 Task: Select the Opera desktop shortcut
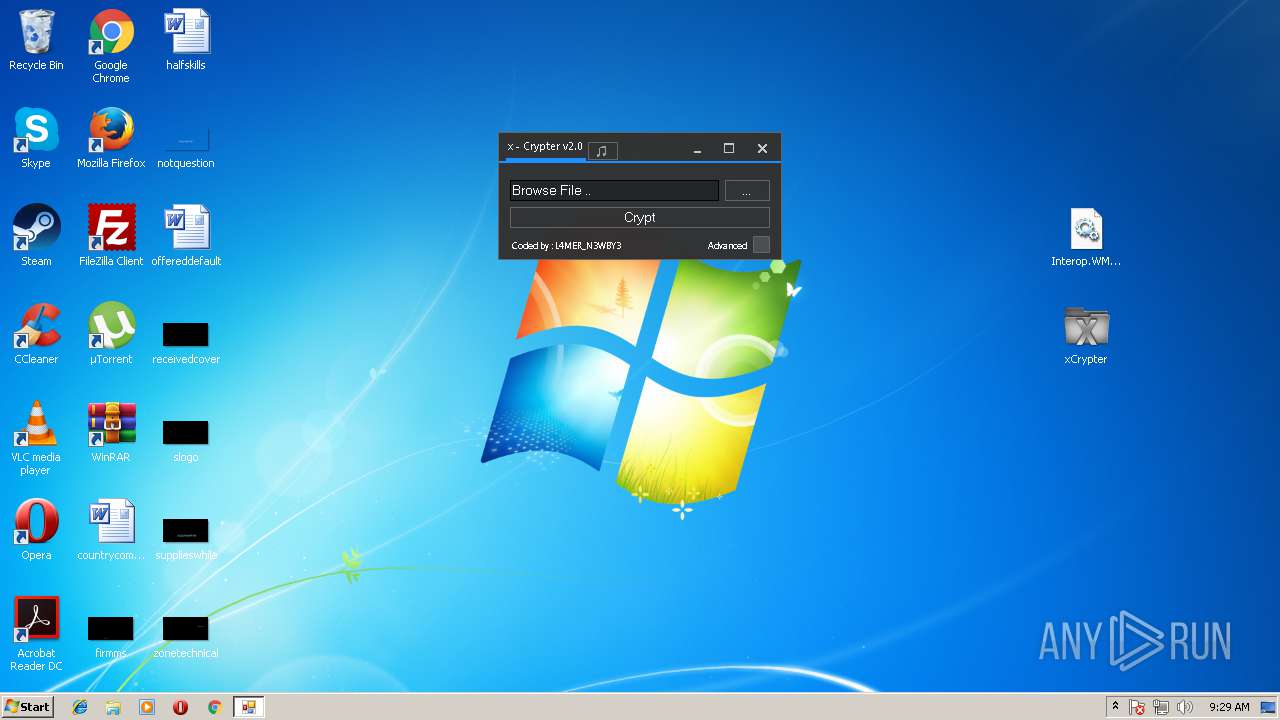[x=36, y=531]
